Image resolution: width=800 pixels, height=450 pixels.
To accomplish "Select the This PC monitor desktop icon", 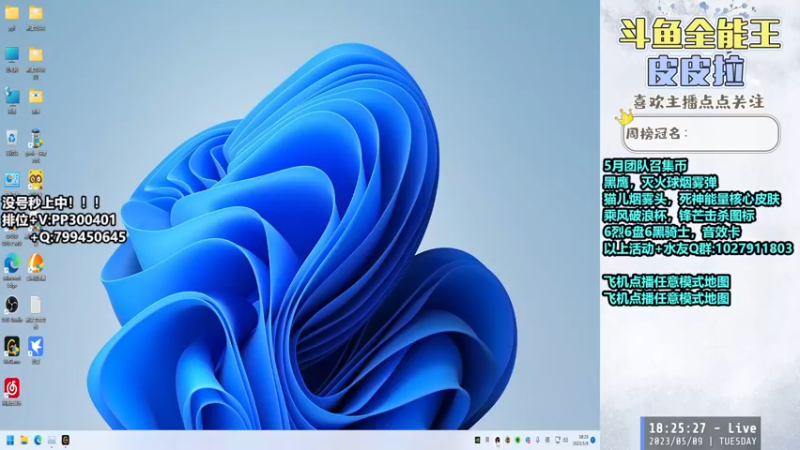I will pyautogui.click(x=12, y=55).
